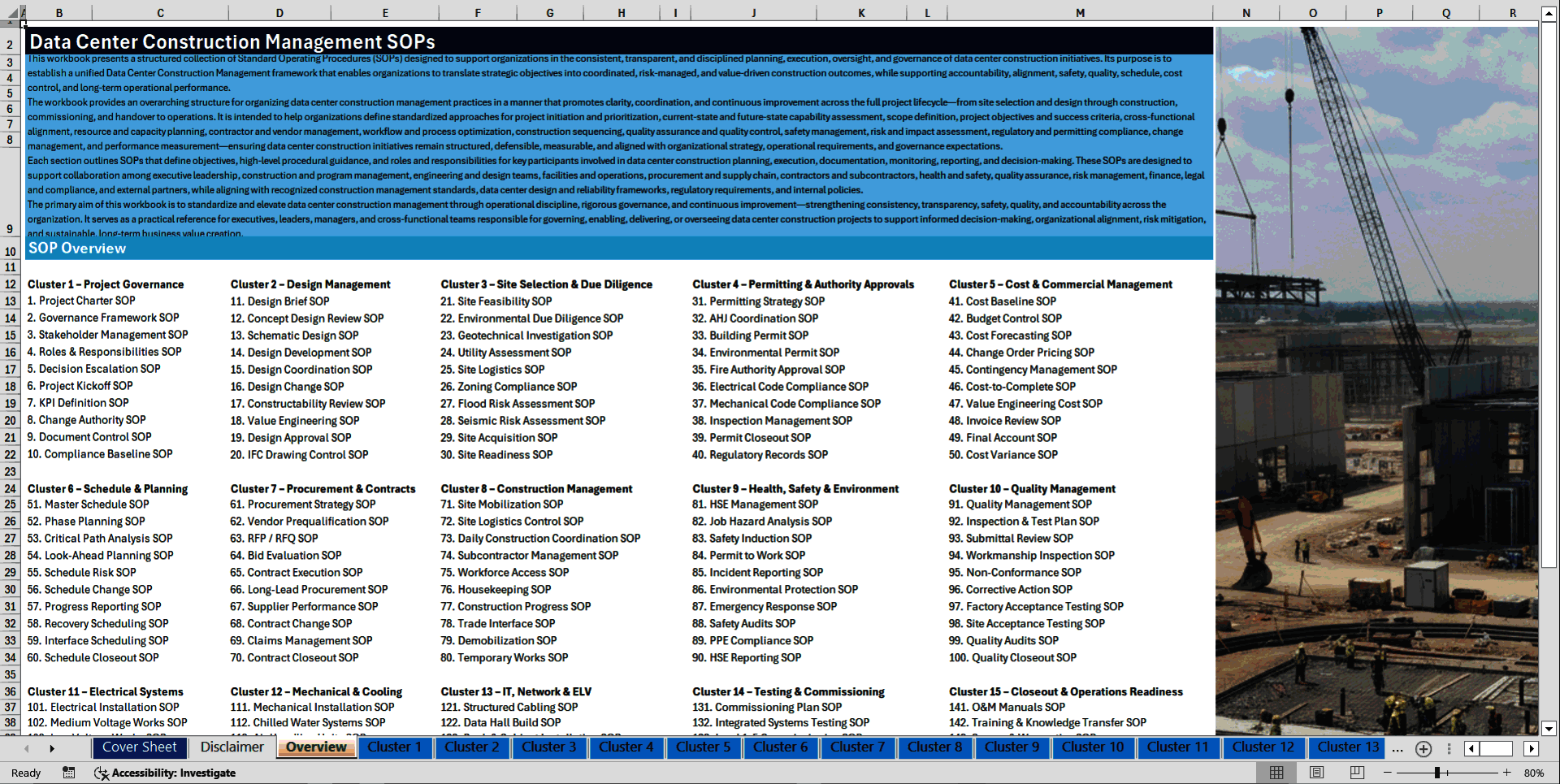Click the horizontal scrollbar left arrow
The height and width of the screenshot is (784, 1560).
pos(1472,749)
